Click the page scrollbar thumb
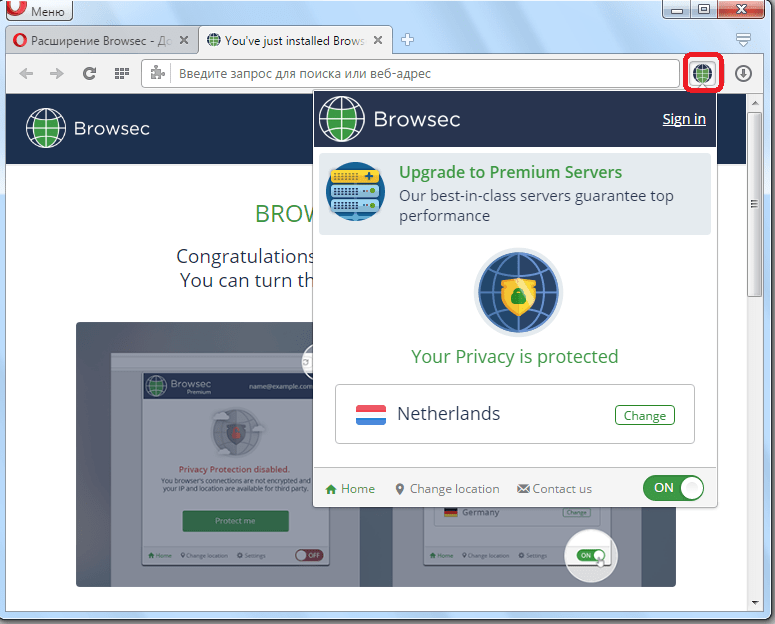775x624 pixels. tap(754, 204)
